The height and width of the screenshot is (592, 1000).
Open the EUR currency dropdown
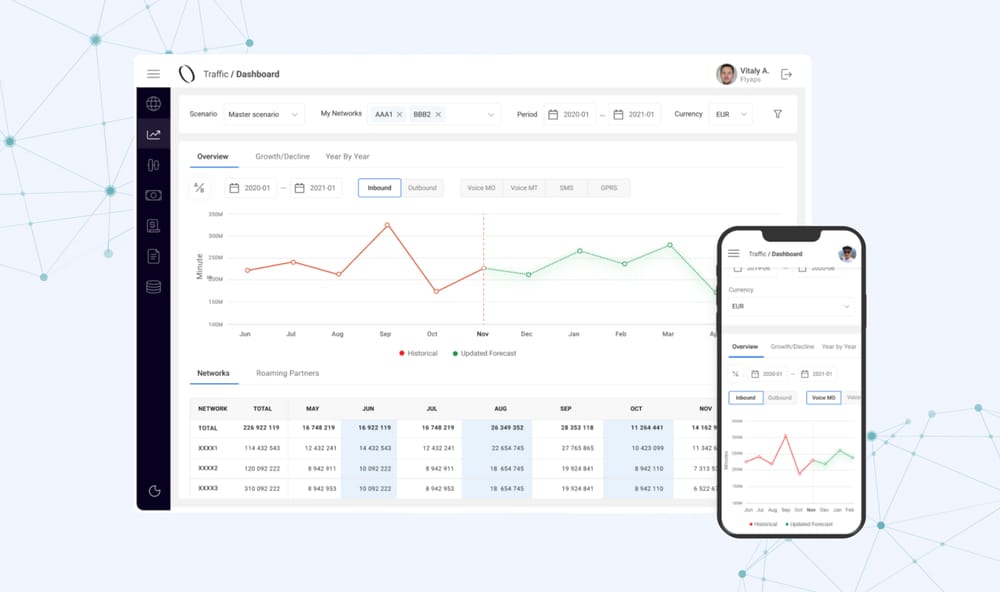729,114
